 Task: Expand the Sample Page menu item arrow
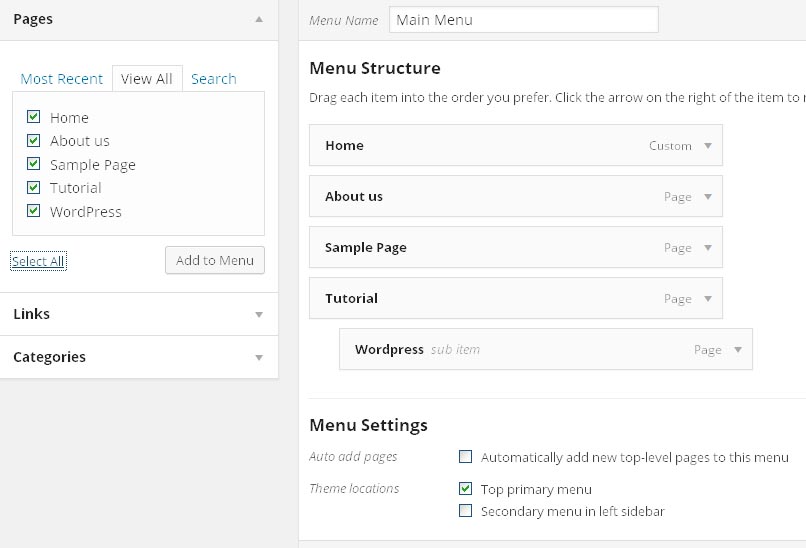(x=708, y=248)
